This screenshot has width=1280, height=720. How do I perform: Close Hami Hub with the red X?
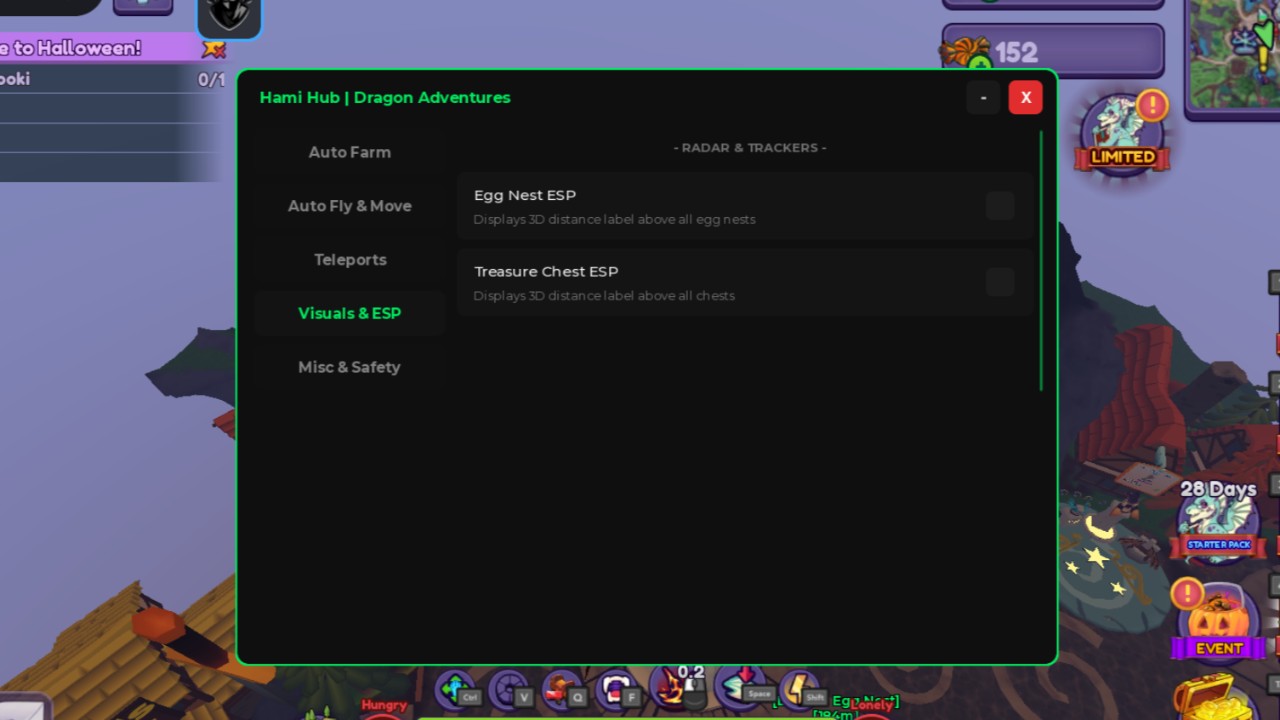[x=1025, y=97]
